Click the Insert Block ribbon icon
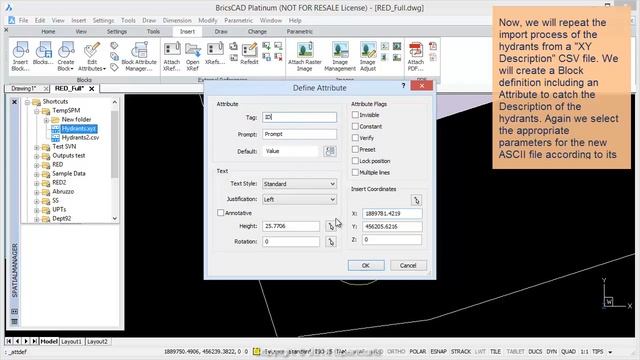Screen dimensions: 640x360 click(x=20, y=56)
